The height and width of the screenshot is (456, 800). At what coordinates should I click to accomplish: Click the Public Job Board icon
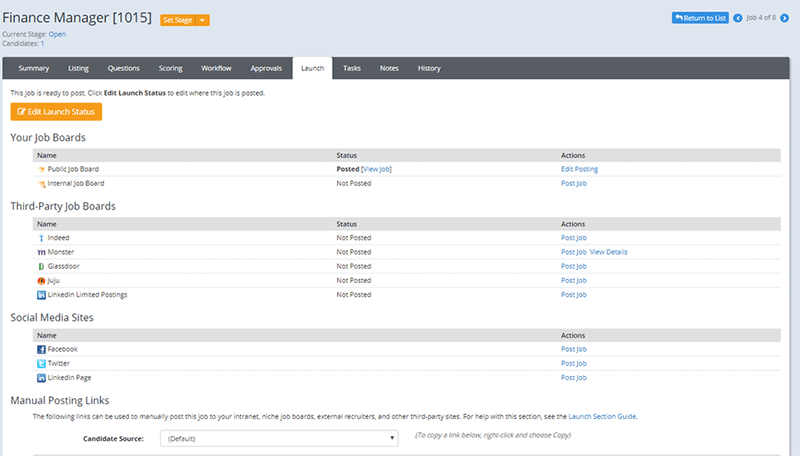[x=41, y=170]
